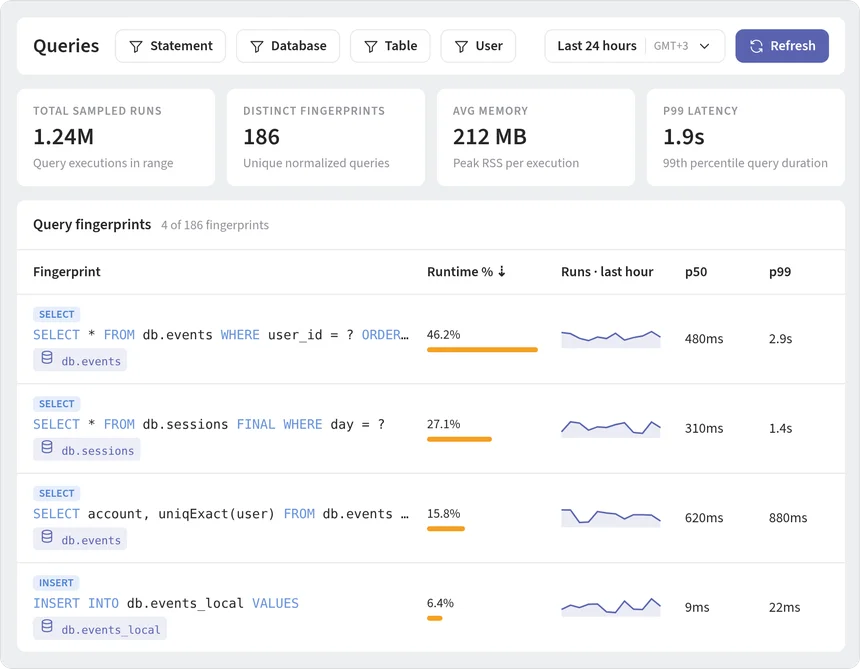Open the Table filter
This screenshot has width=860, height=669.
click(390, 46)
